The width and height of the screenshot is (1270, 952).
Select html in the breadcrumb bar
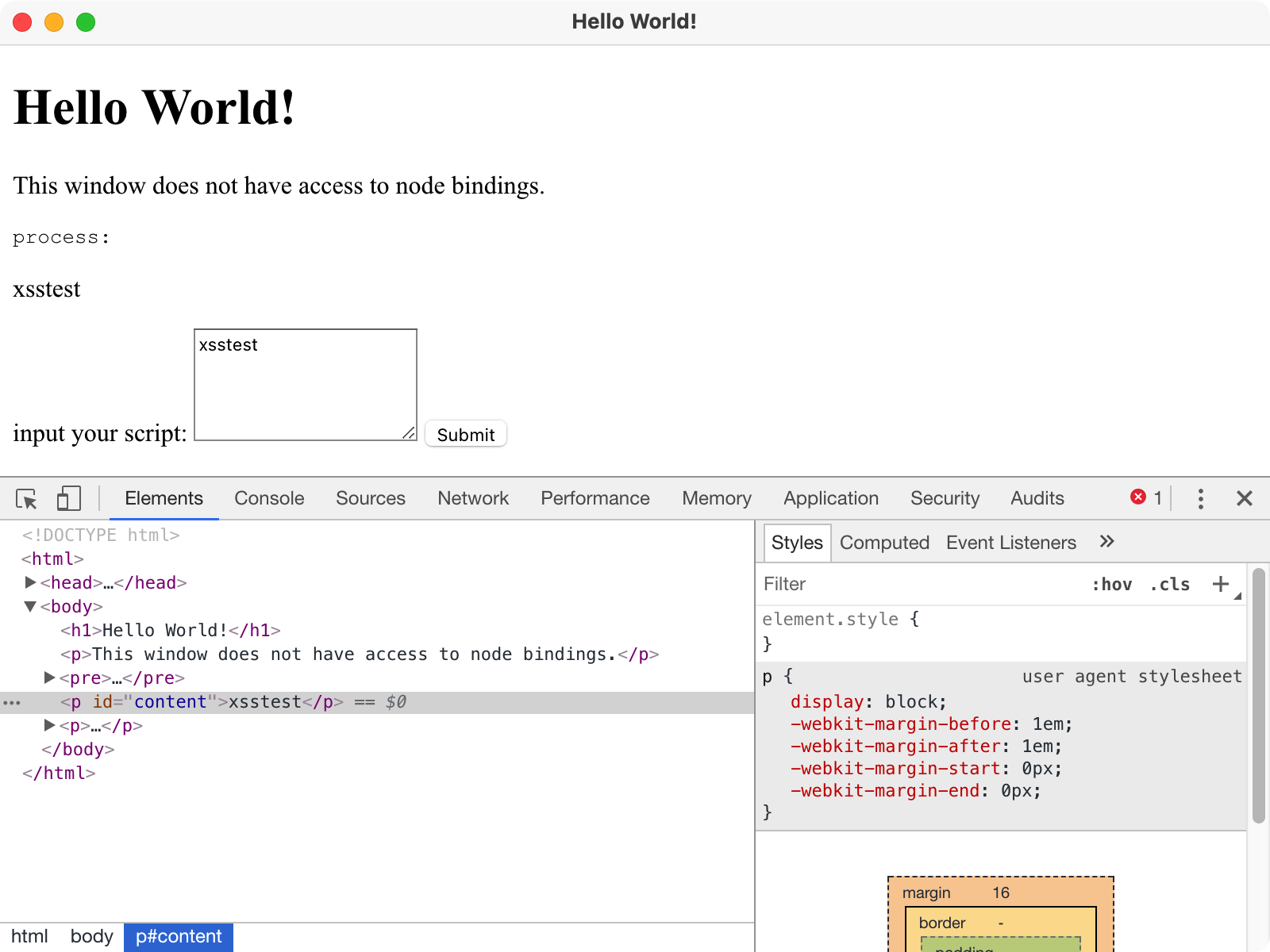click(x=29, y=937)
